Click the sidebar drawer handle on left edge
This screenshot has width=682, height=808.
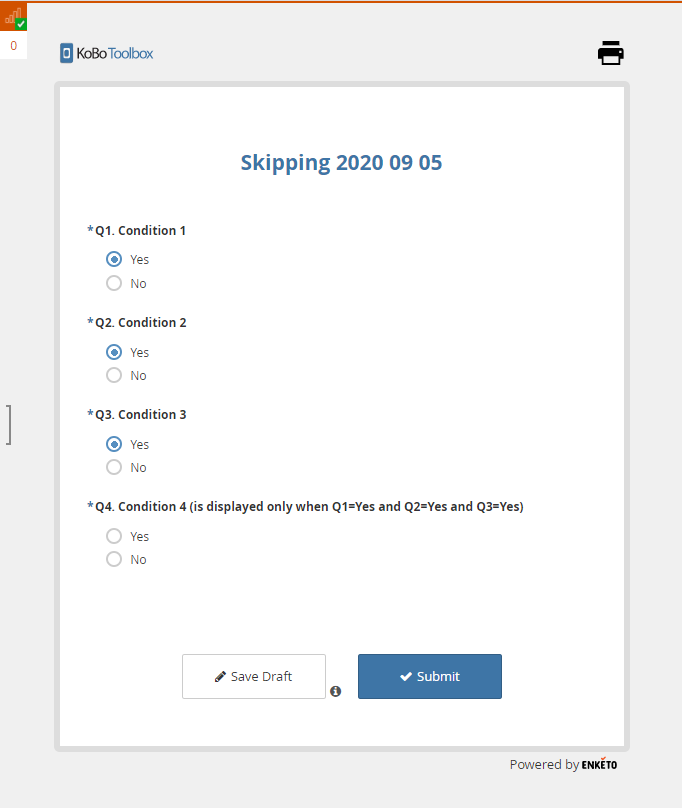coord(9,424)
